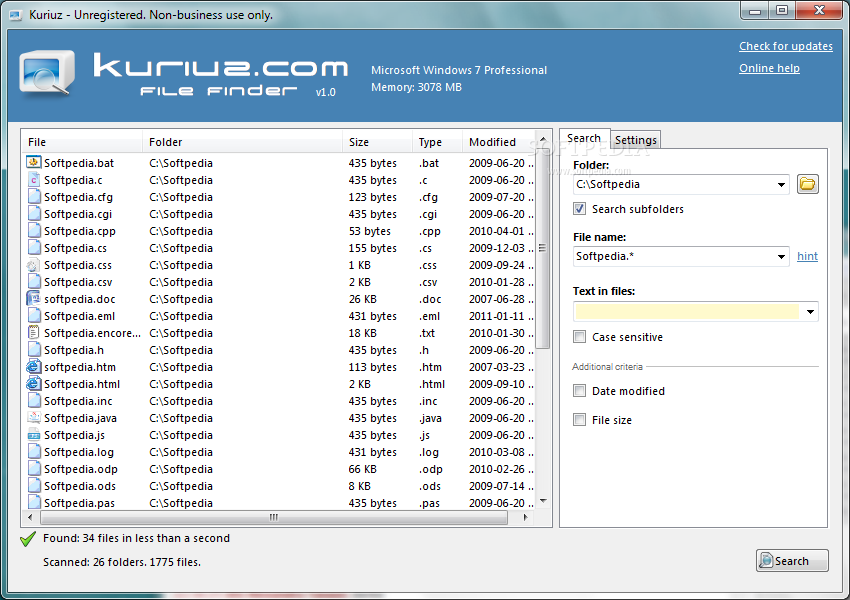Screen dimensions: 850x600
Task: Expand the File name dropdown list
Action: pos(781,256)
